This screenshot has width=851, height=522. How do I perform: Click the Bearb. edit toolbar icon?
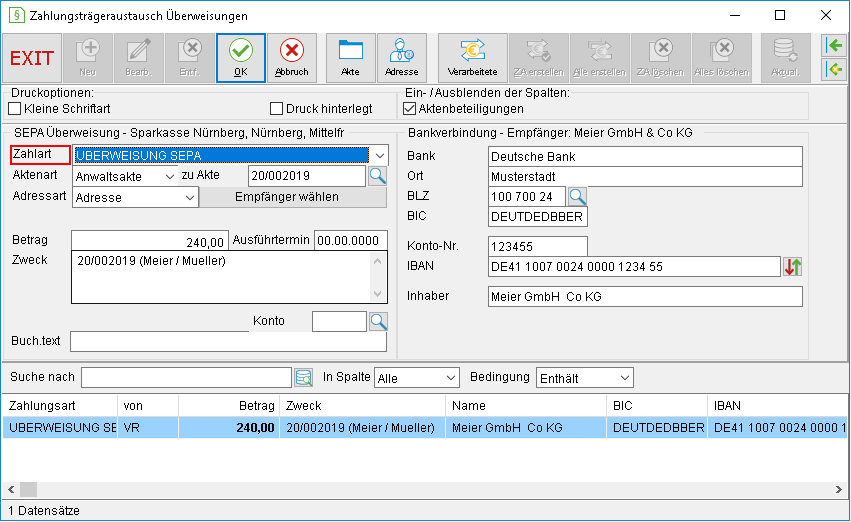click(x=138, y=58)
